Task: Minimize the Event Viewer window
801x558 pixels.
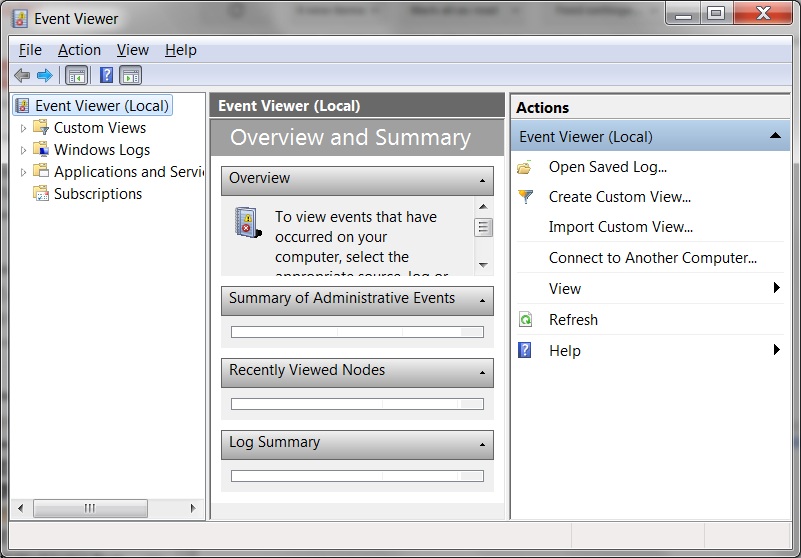Action: click(x=683, y=13)
